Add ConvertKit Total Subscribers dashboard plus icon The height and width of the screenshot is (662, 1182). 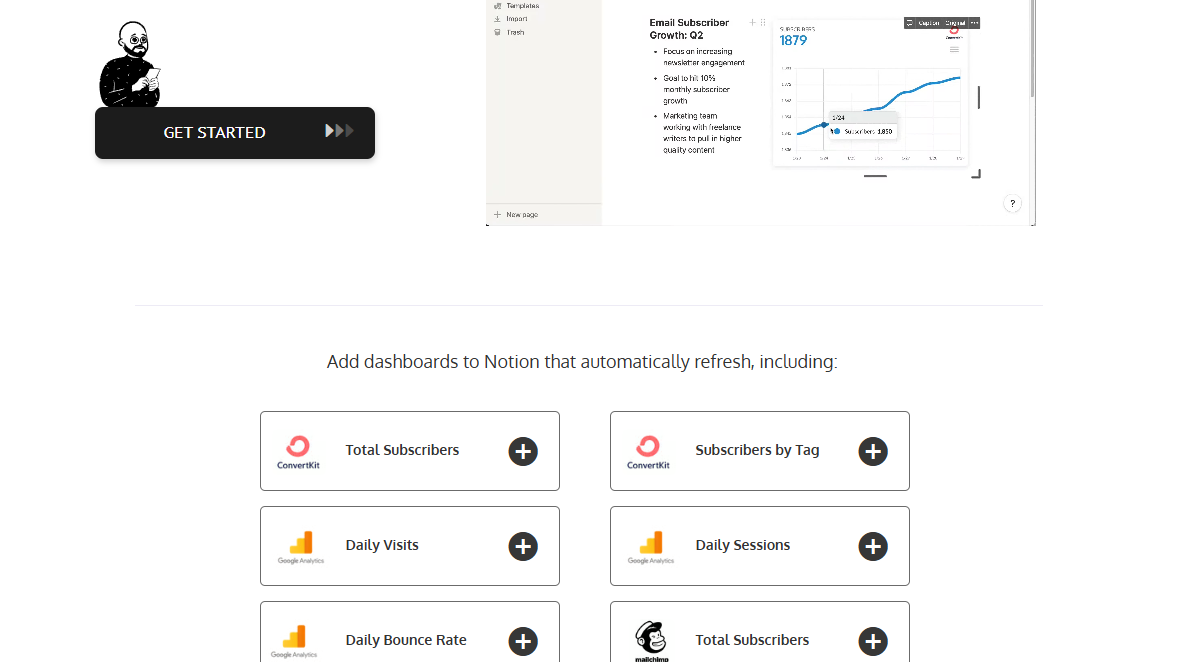click(x=523, y=452)
